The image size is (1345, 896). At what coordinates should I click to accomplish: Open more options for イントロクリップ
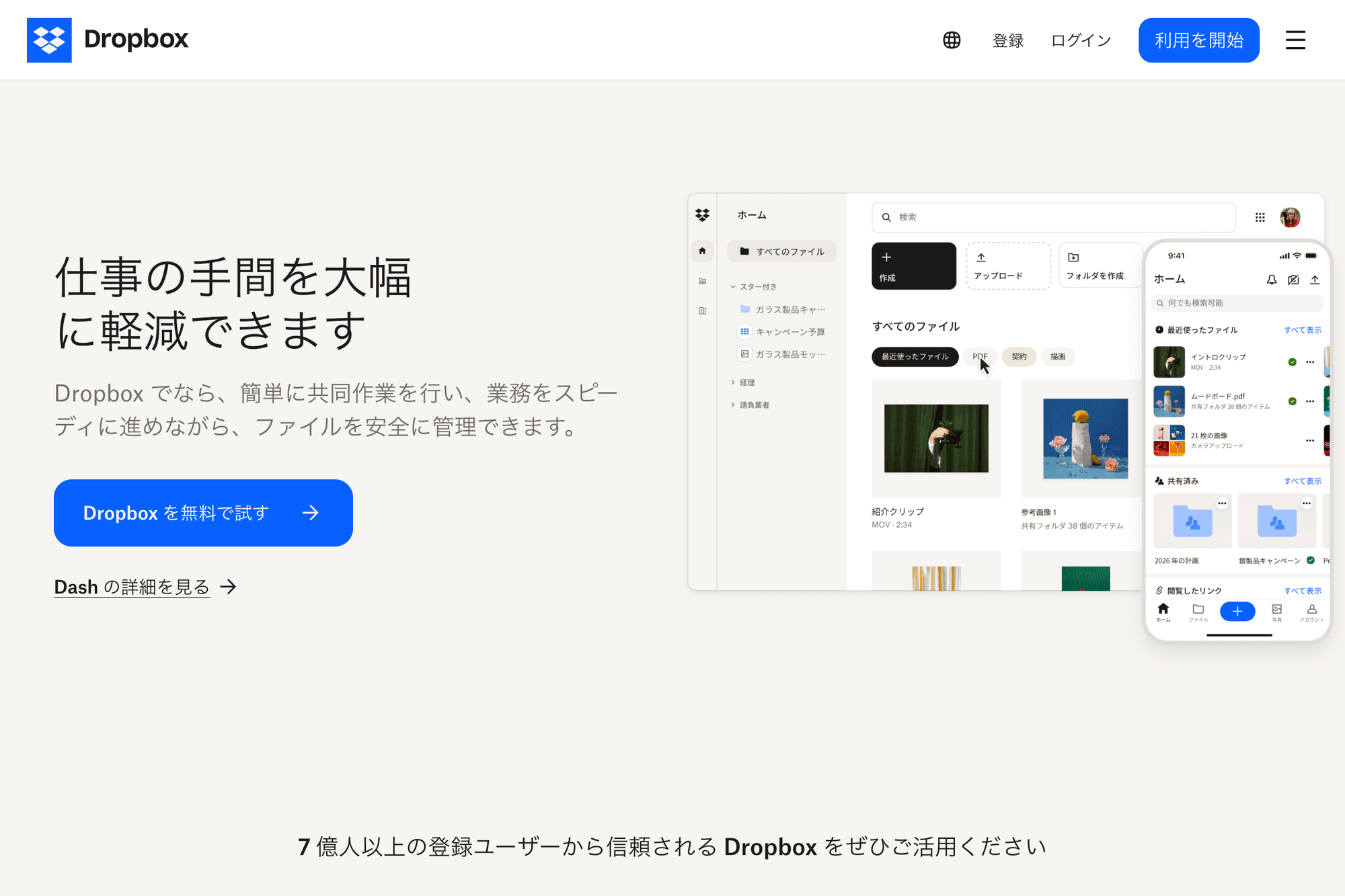(1310, 362)
